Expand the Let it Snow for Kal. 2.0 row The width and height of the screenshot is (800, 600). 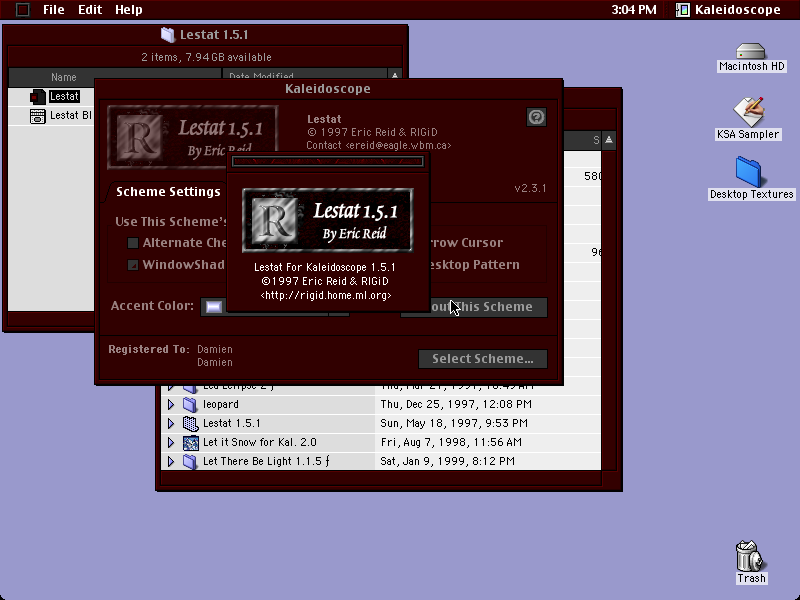171,442
